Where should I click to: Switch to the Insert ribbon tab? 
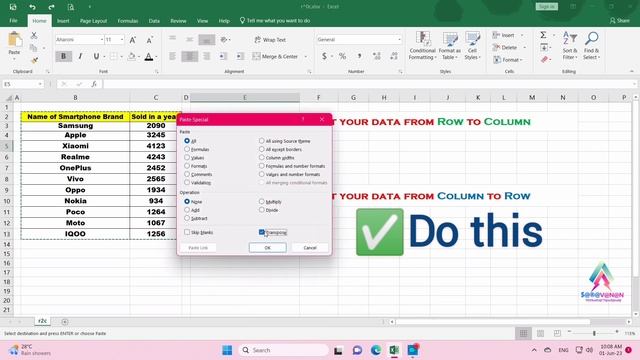pyautogui.click(x=63, y=20)
